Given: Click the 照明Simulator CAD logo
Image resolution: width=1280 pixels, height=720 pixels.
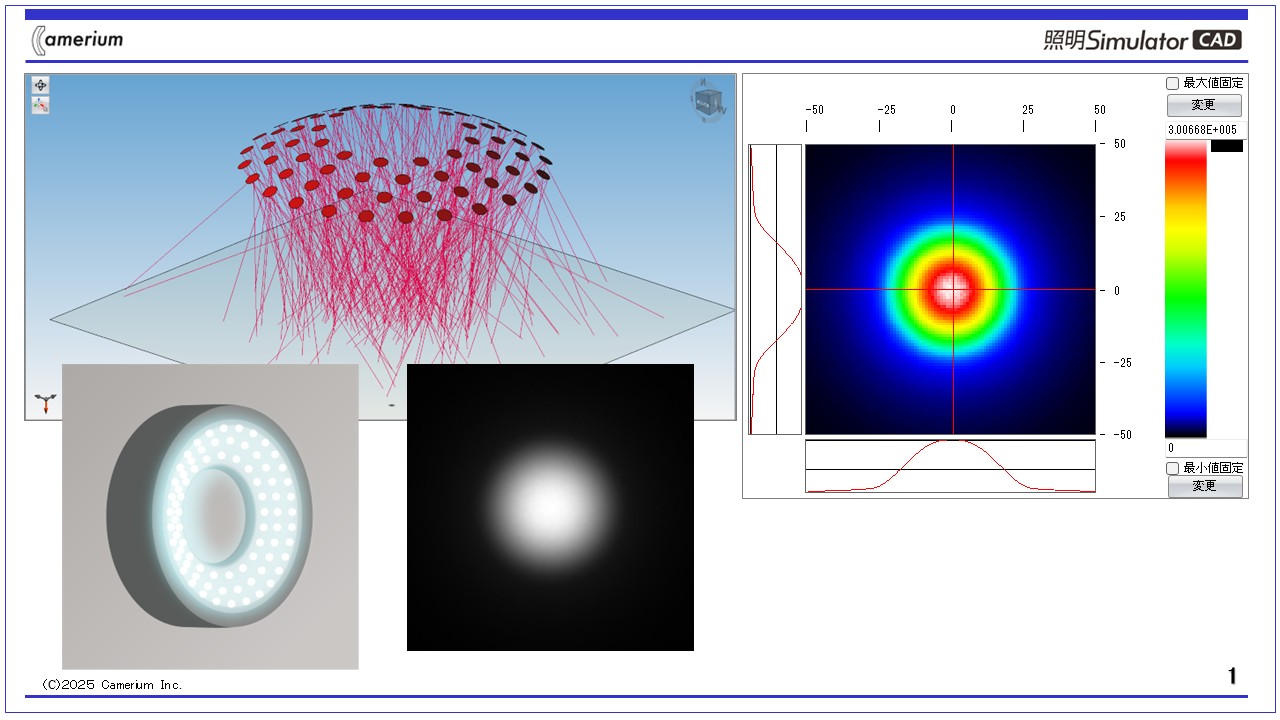Looking at the screenshot, I should 1142,40.
